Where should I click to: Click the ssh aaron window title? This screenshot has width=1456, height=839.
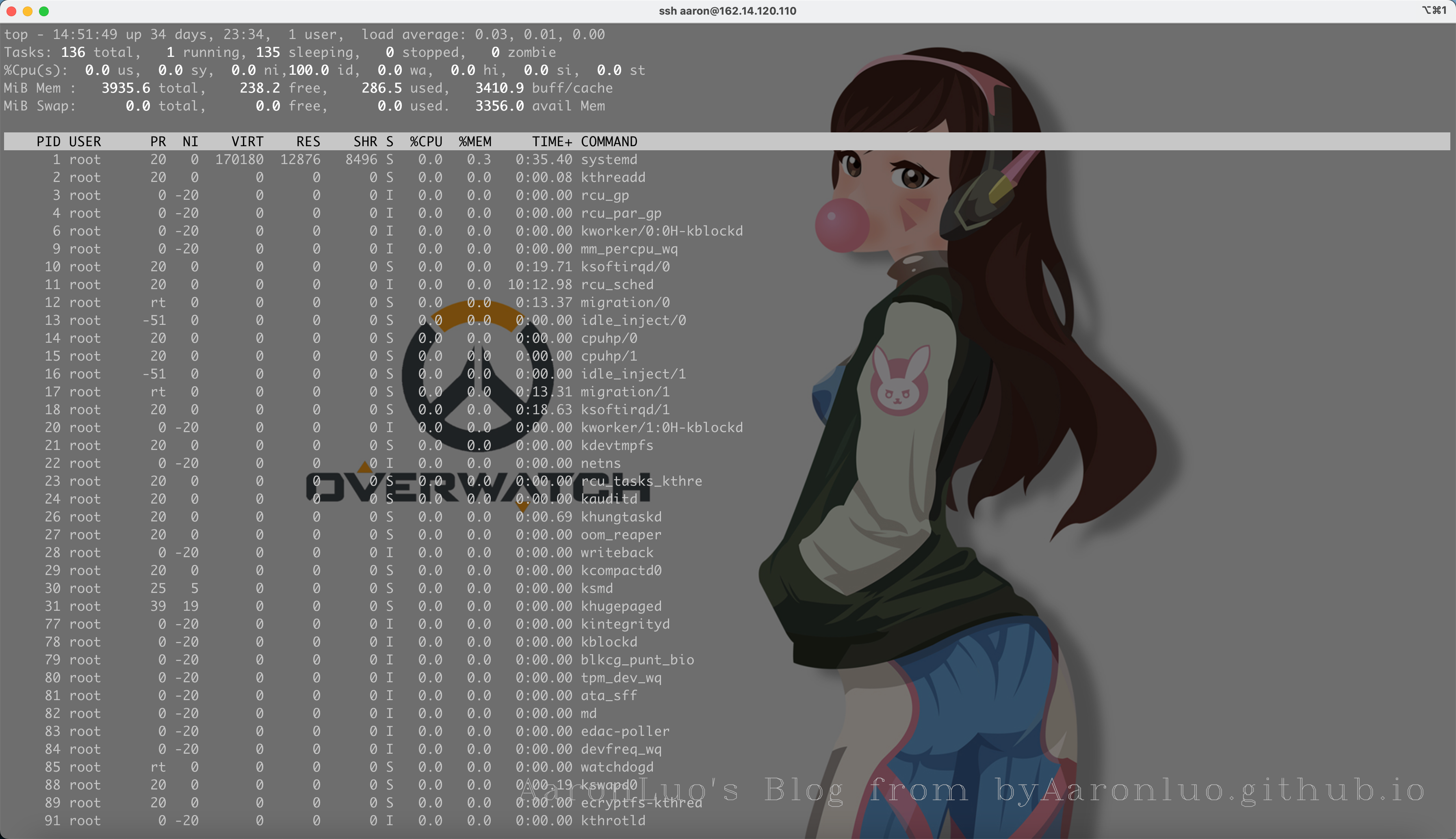coord(728,11)
